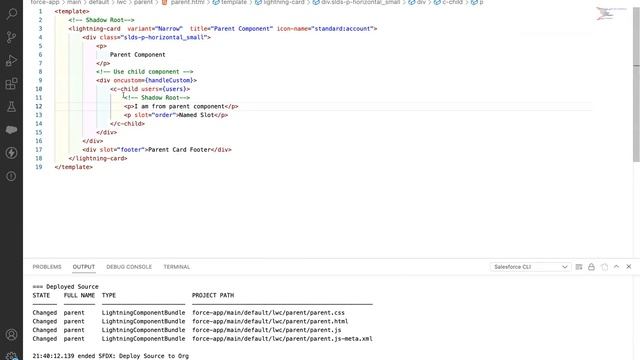
Task: Toggle output auto-scroll lock
Action: [591, 267]
